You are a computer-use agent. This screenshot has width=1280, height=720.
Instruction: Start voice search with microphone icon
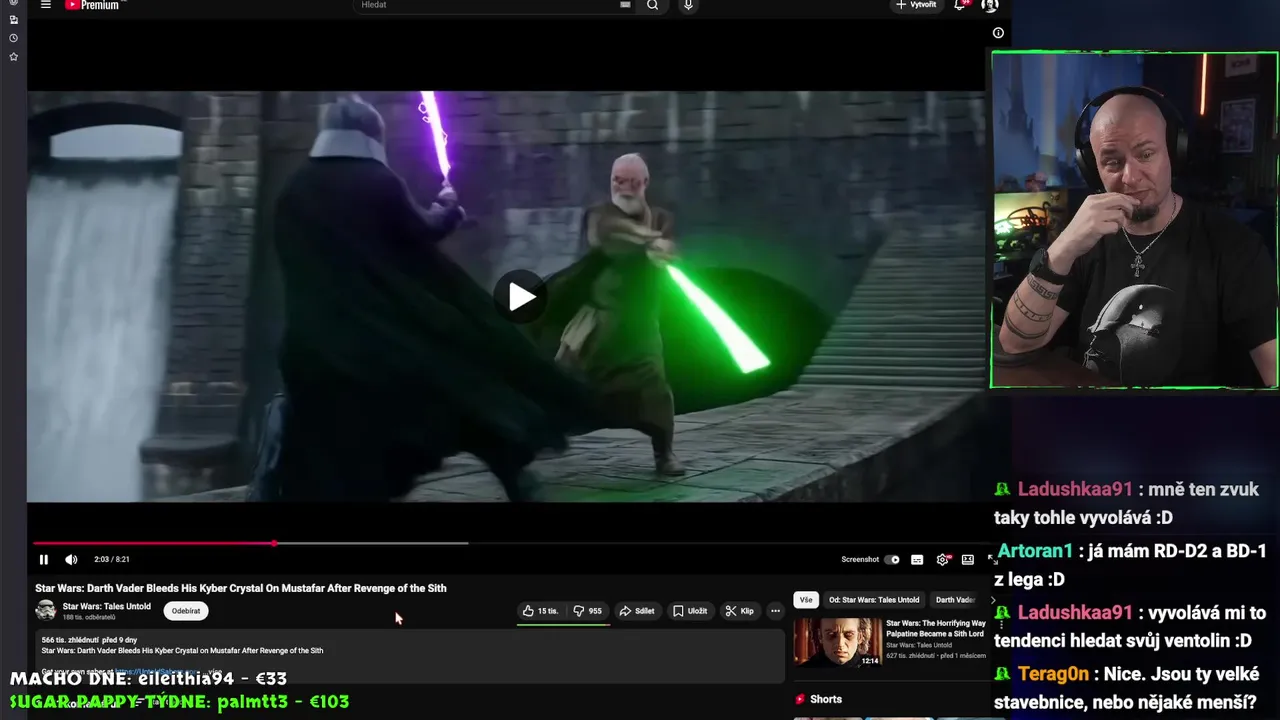coord(688,5)
